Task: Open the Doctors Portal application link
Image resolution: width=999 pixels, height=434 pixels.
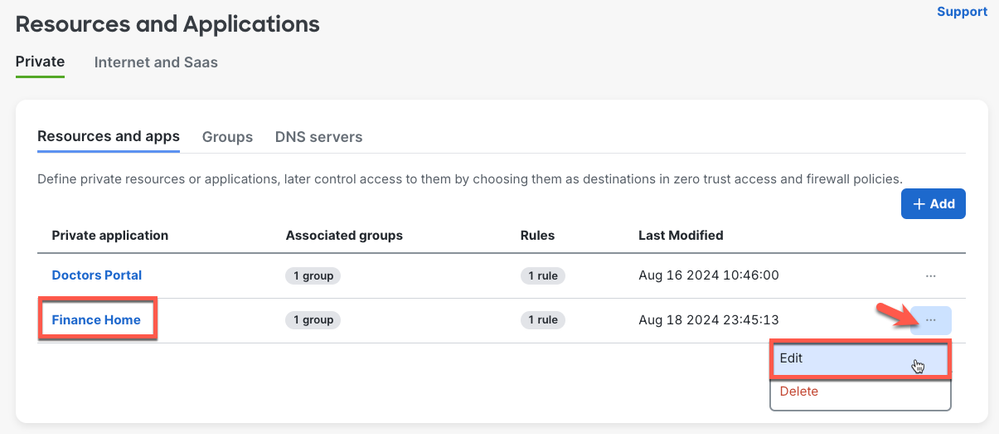Action: pos(97,275)
